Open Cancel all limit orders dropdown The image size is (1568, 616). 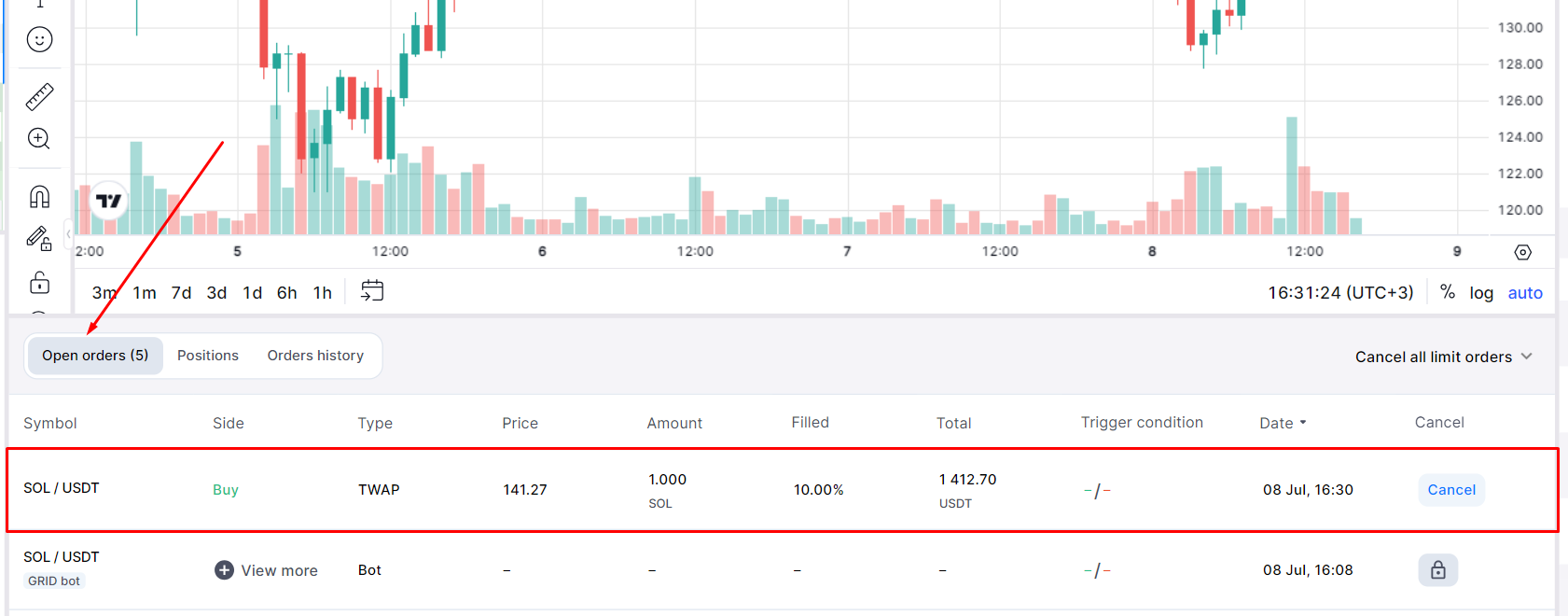coord(1443,357)
